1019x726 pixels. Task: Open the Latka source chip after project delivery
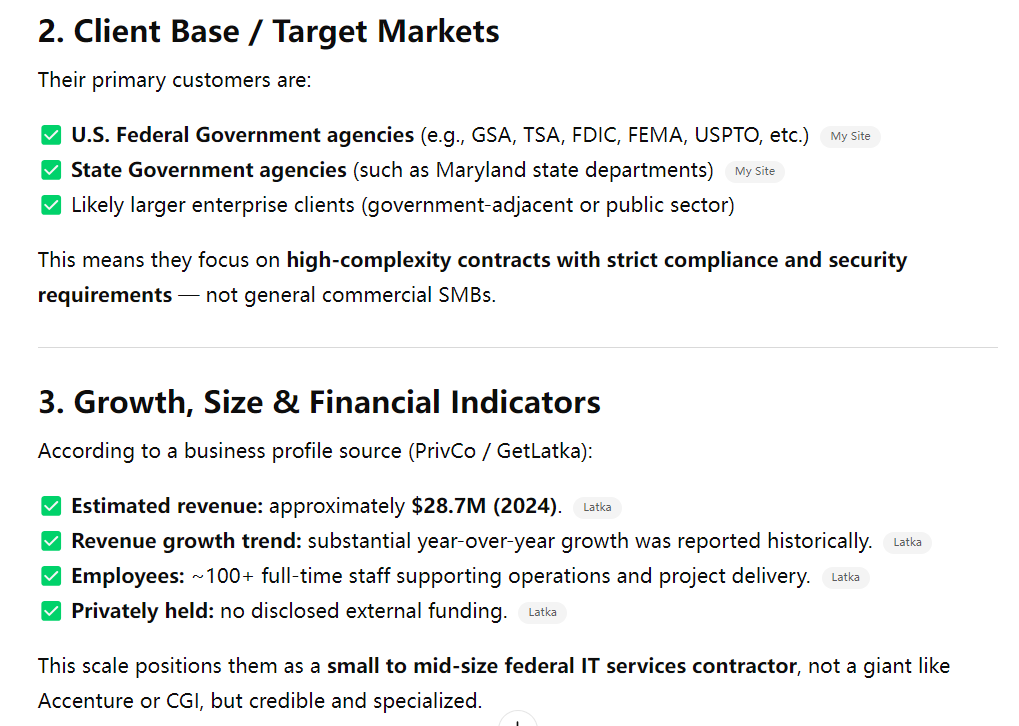point(845,577)
